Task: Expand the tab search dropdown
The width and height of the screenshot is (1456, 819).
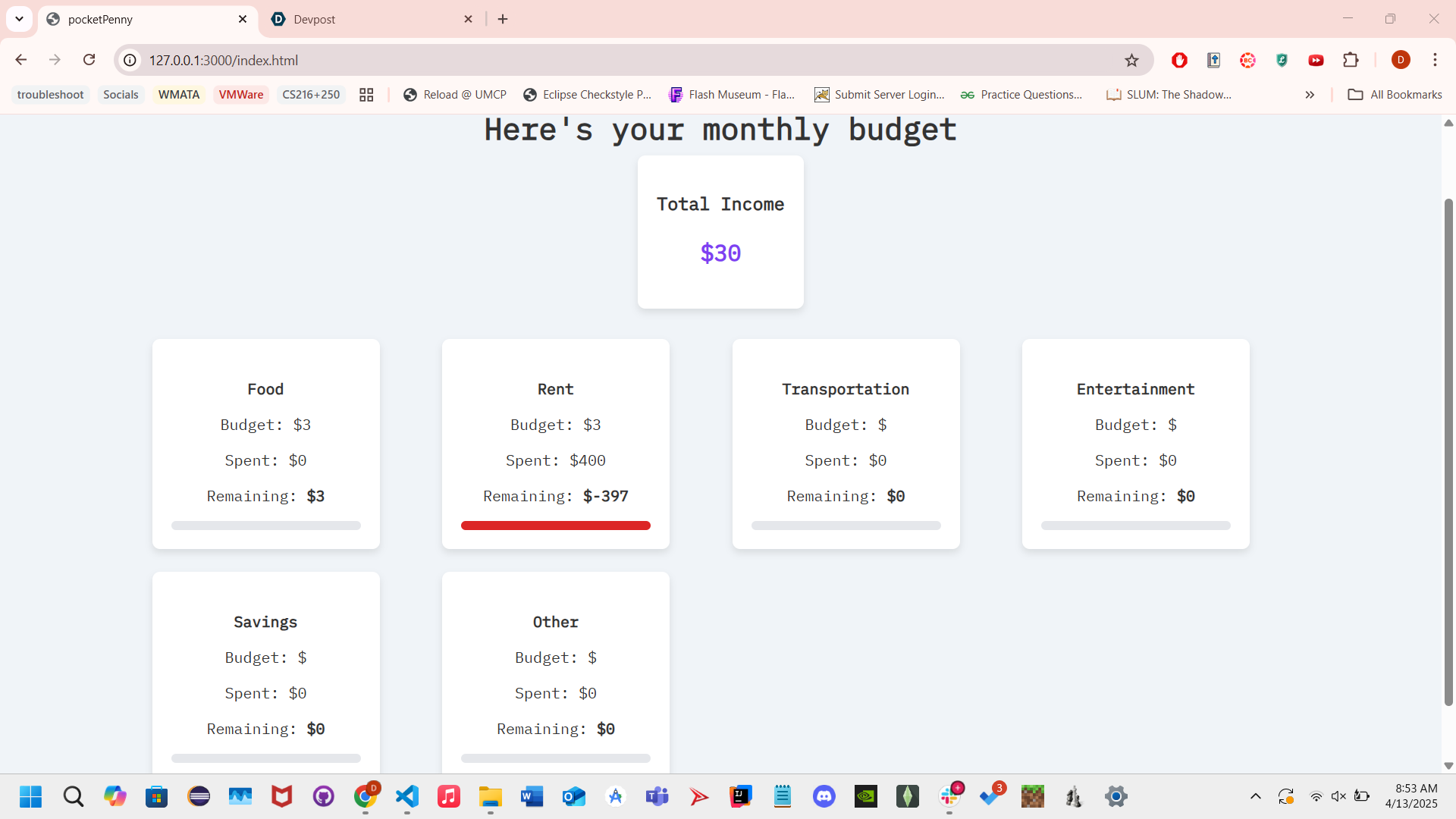Action: 19,19
